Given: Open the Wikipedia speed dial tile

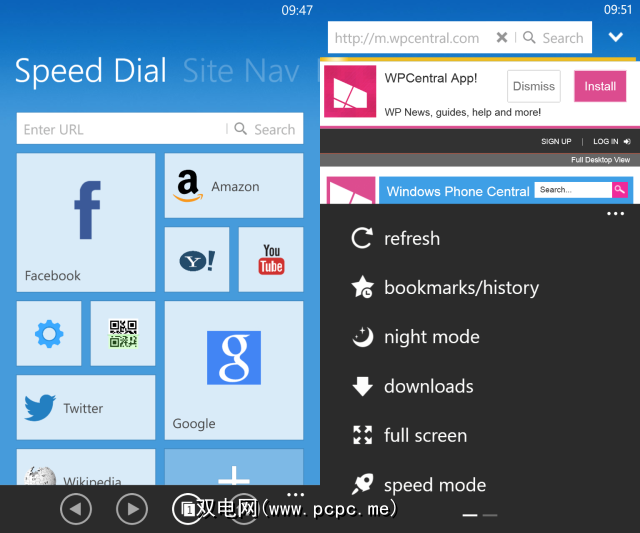Looking at the screenshot, I should pyautogui.click(x=86, y=467).
